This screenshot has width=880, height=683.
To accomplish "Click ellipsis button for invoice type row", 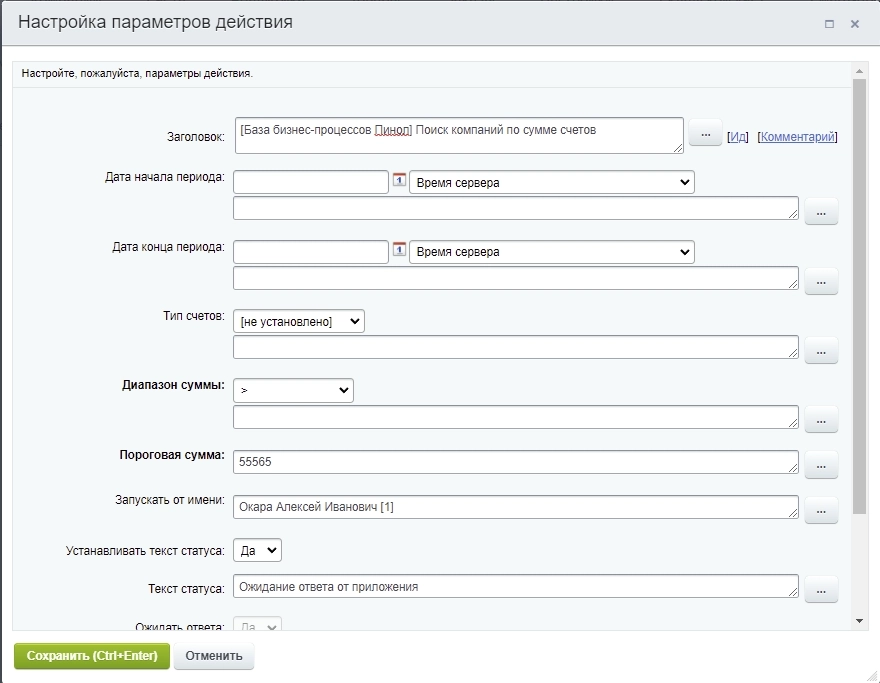I will pos(820,351).
